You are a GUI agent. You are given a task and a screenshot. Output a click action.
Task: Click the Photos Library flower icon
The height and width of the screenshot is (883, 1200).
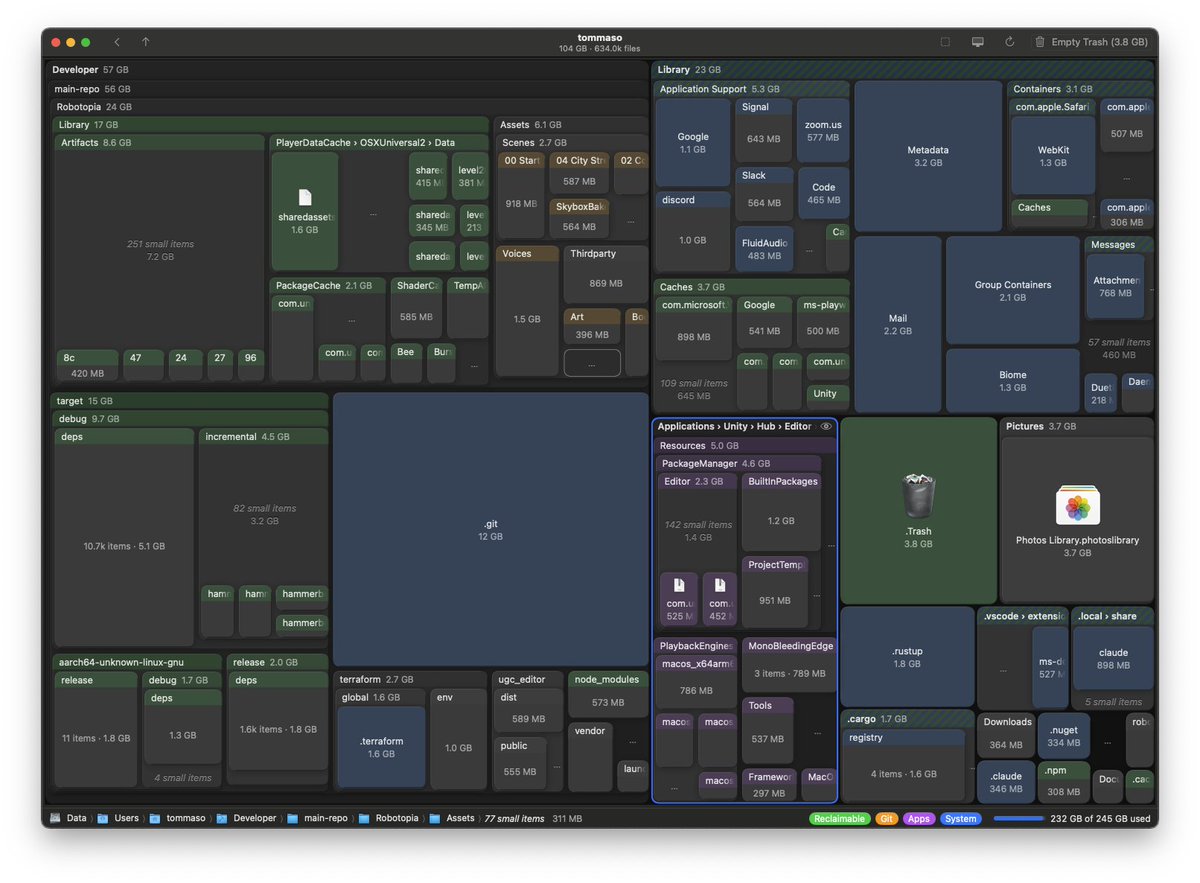pyautogui.click(x=1077, y=506)
